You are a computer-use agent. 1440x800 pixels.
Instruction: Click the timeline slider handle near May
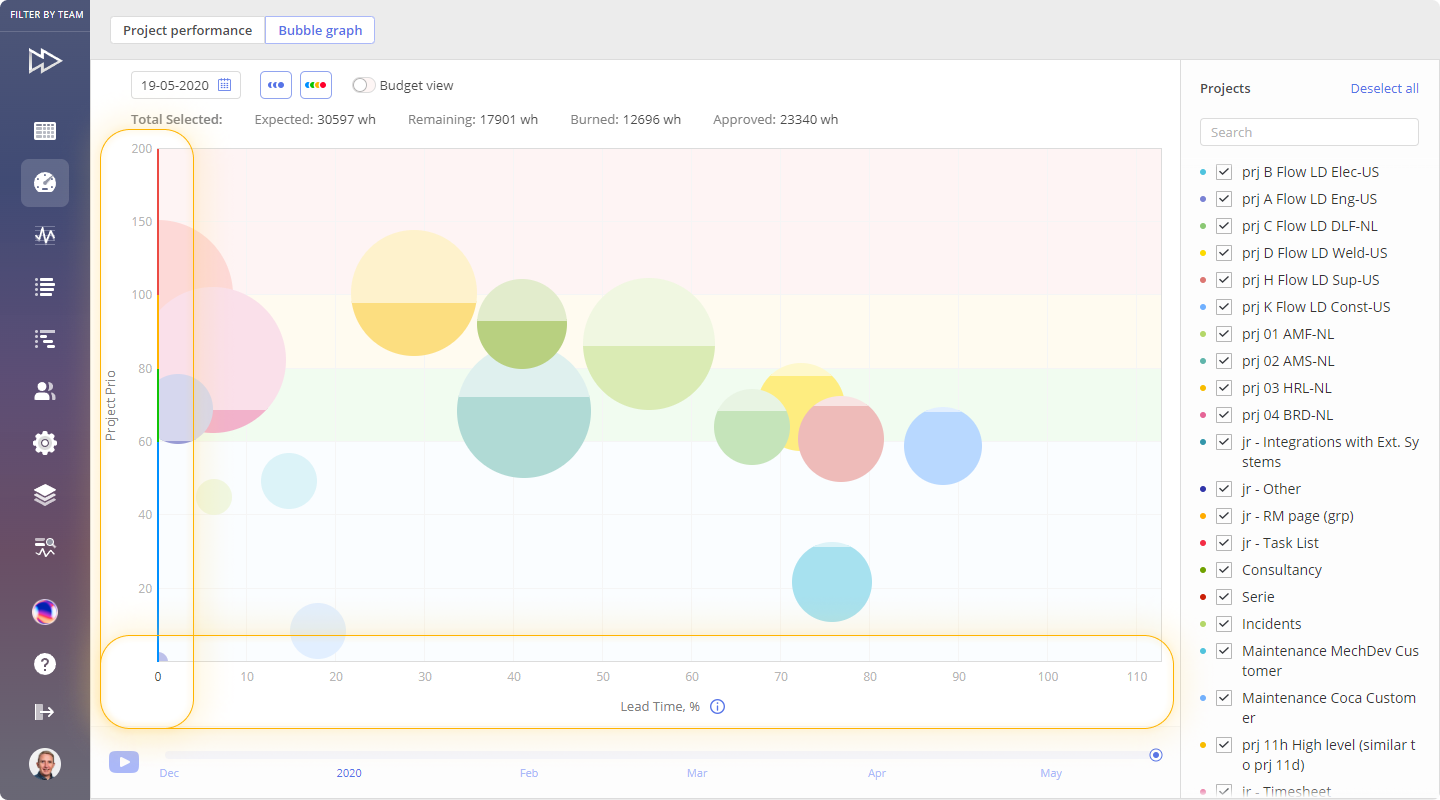pos(1156,755)
